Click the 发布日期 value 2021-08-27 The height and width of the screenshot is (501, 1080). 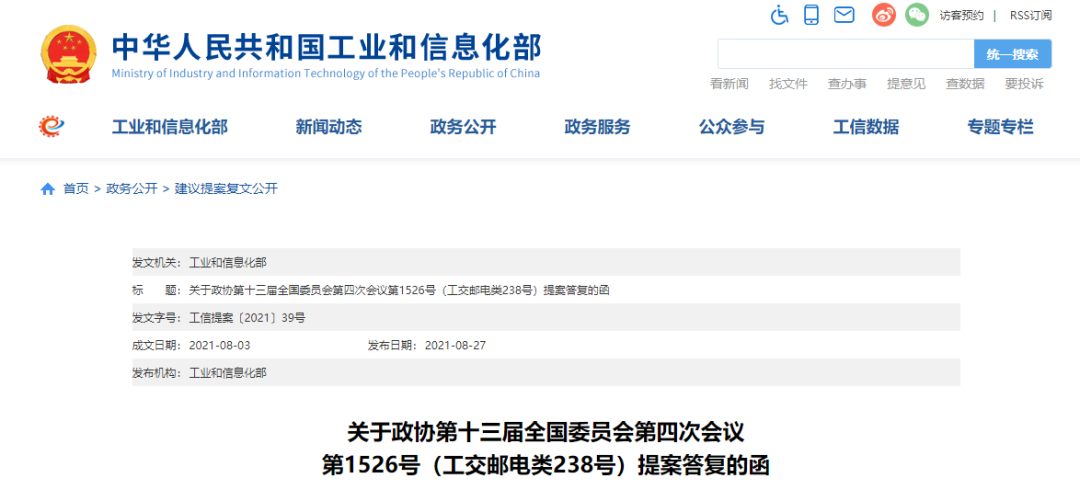(x=456, y=345)
